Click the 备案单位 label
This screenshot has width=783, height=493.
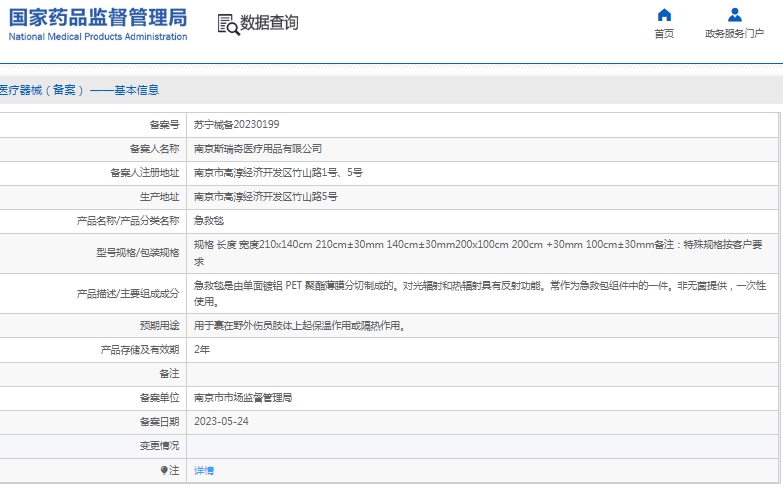click(x=159, y=398)
